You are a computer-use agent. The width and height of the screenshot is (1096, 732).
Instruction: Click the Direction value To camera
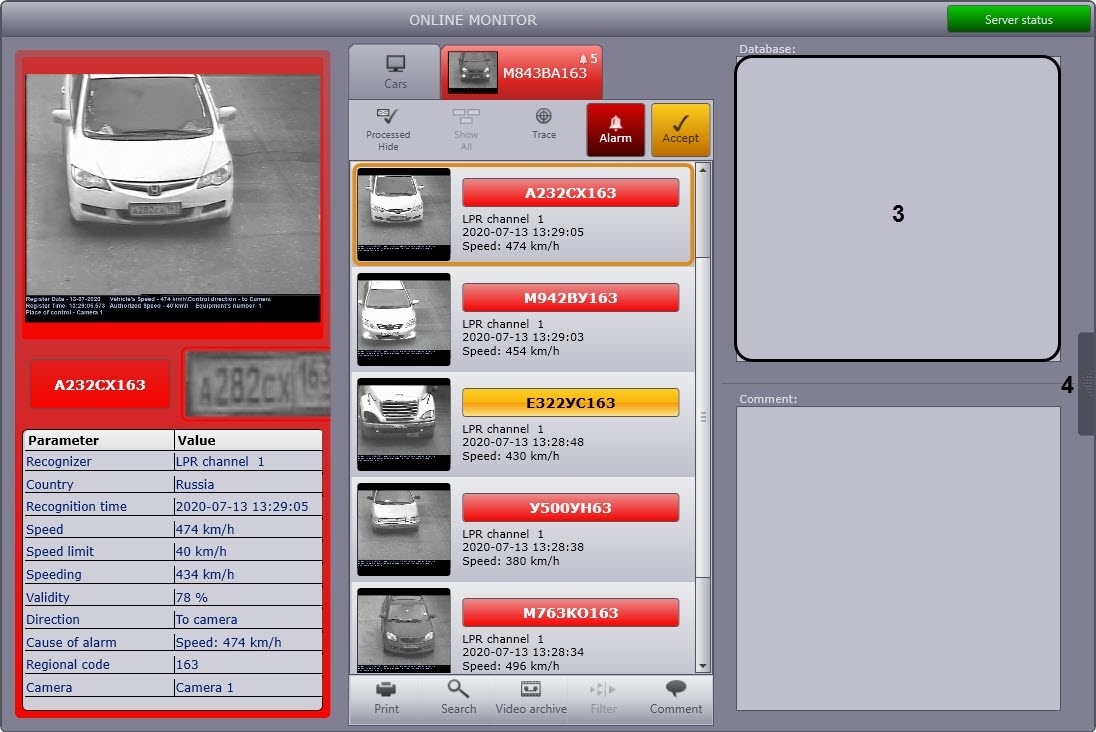click(x=206, y=619)
